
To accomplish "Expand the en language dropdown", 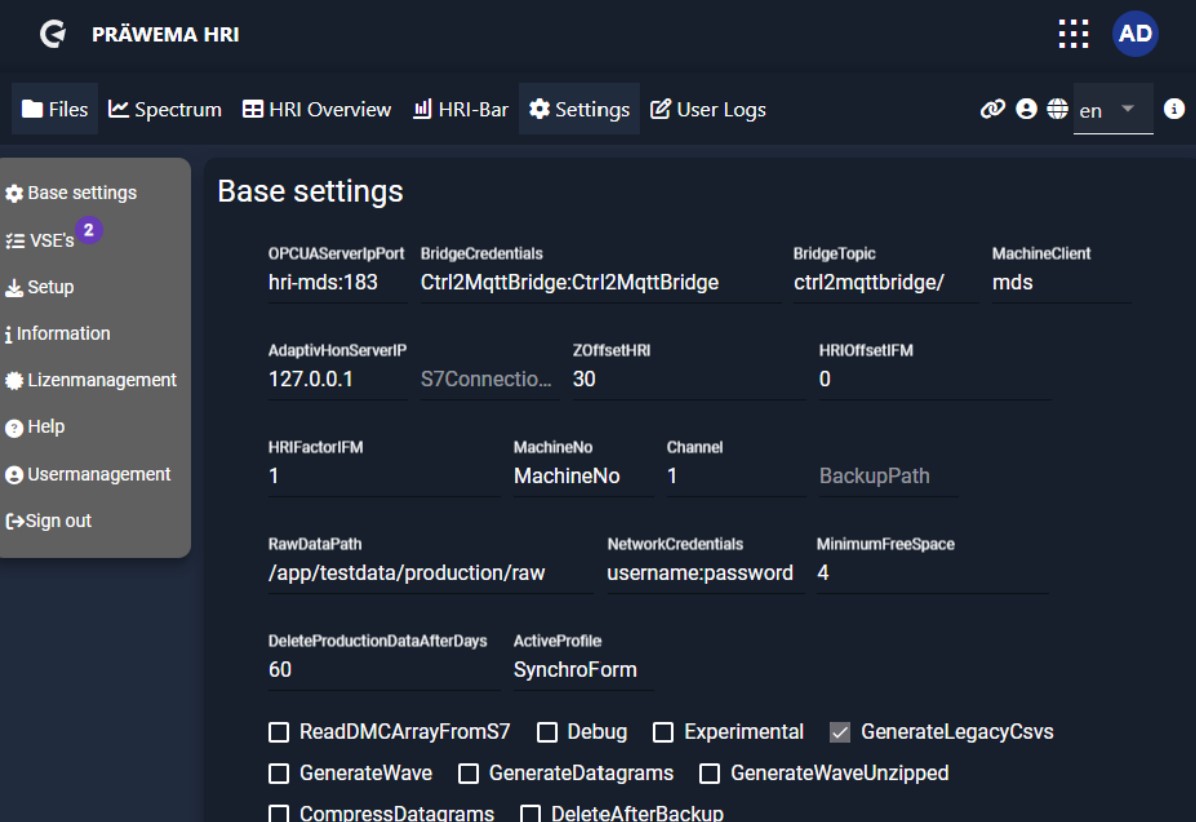I will coord(1112,109).
